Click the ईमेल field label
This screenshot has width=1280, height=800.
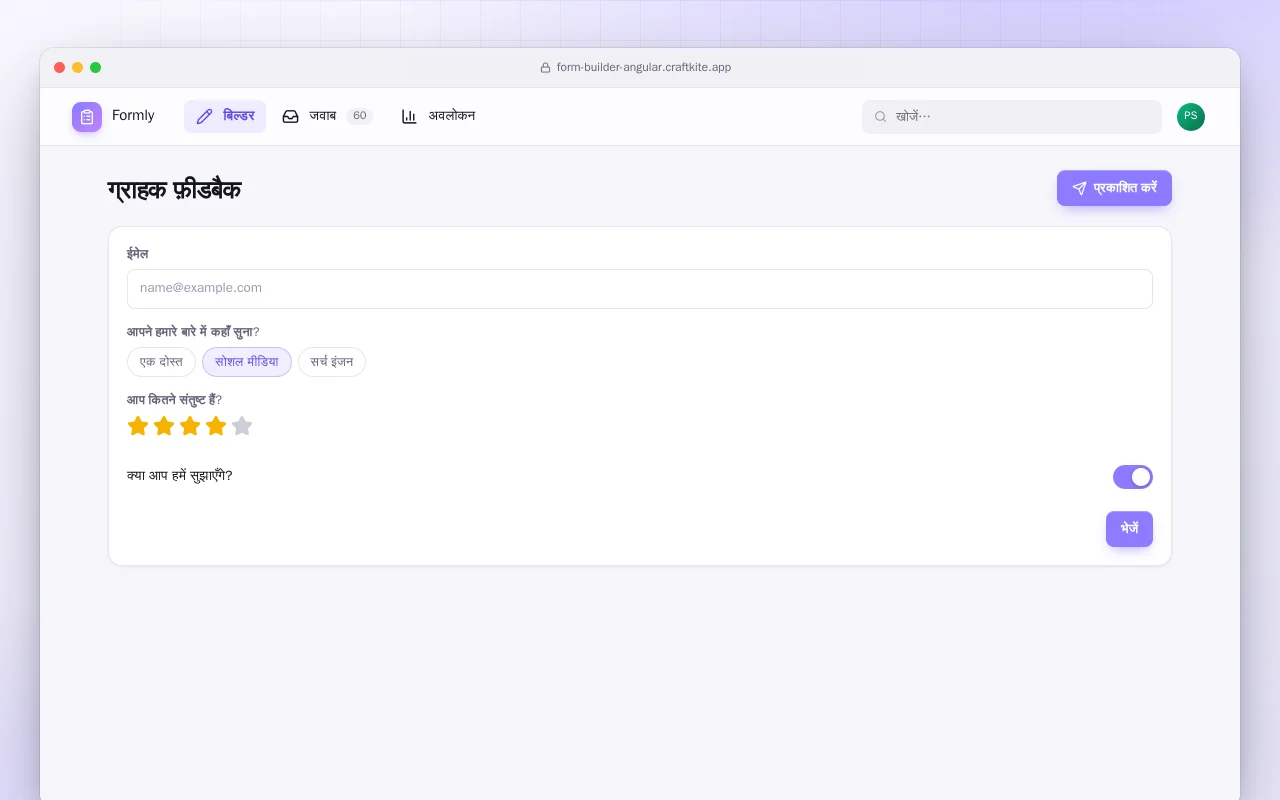[x=138, y=254]
